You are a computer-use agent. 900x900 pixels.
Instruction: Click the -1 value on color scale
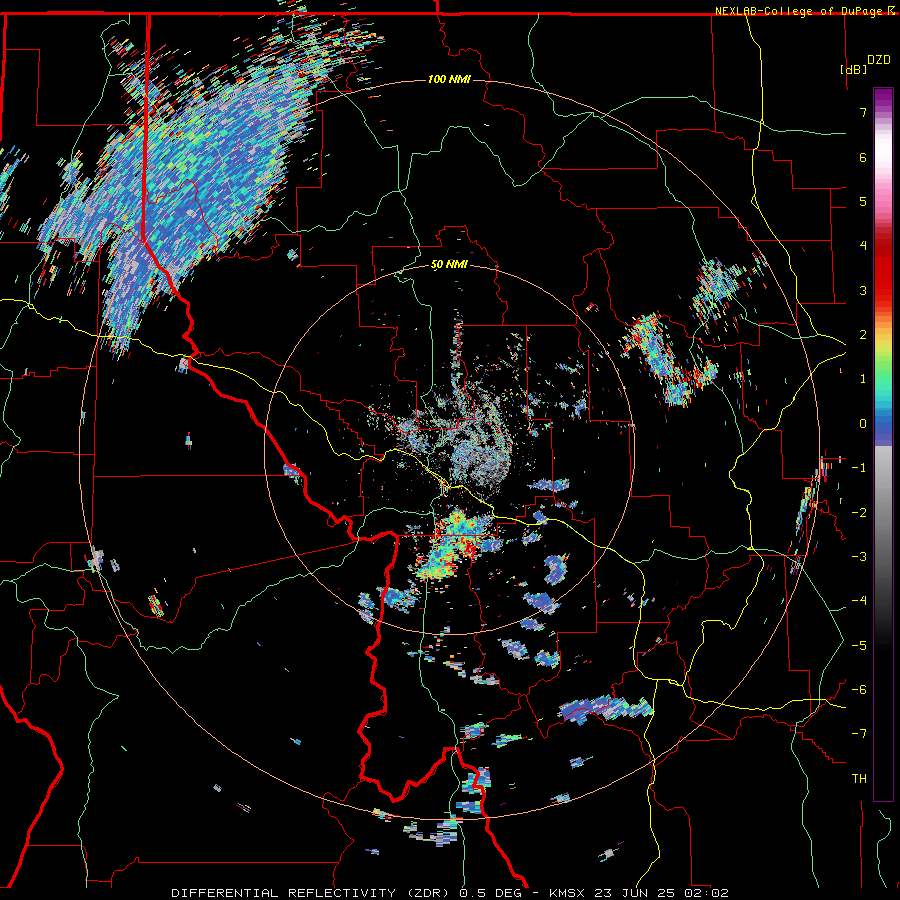tap(859, 468)
